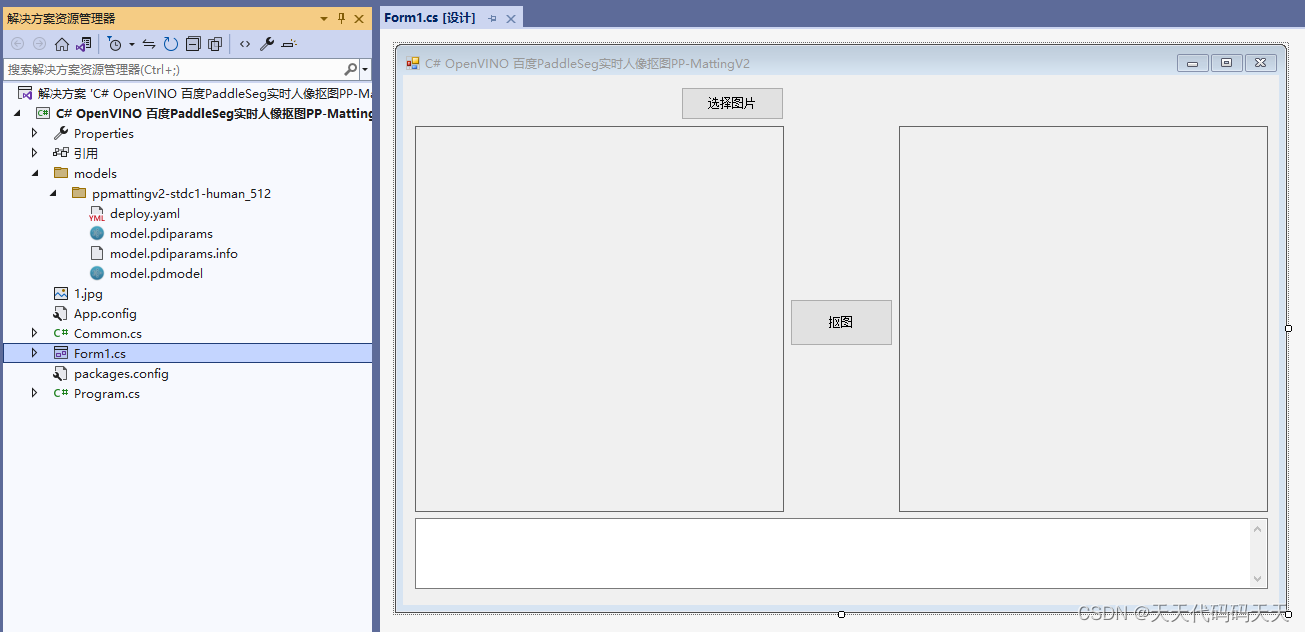Switch to Form1.cs [设计] tab
The height and width of the screenshot is (632, 1305).
(x=430, y=18)
